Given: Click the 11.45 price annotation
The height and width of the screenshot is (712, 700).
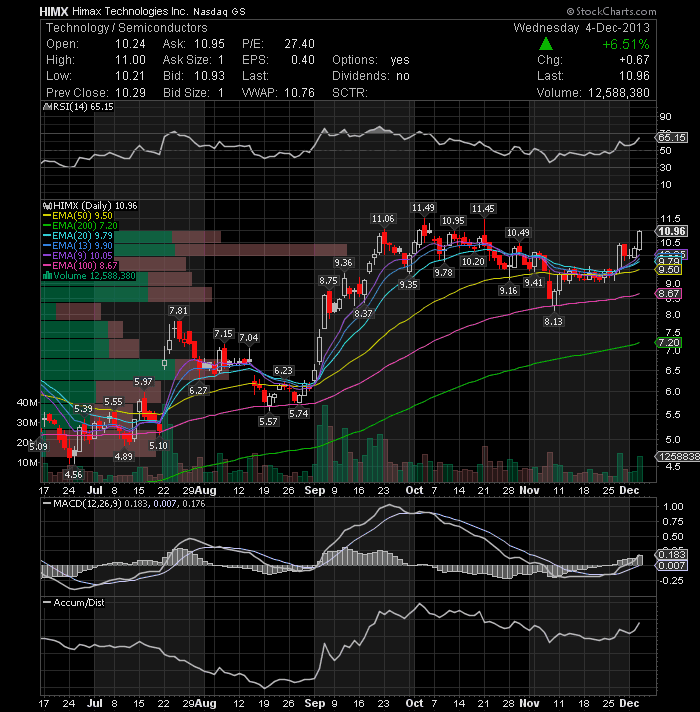Looking at the screenshot, I should 483,208.
